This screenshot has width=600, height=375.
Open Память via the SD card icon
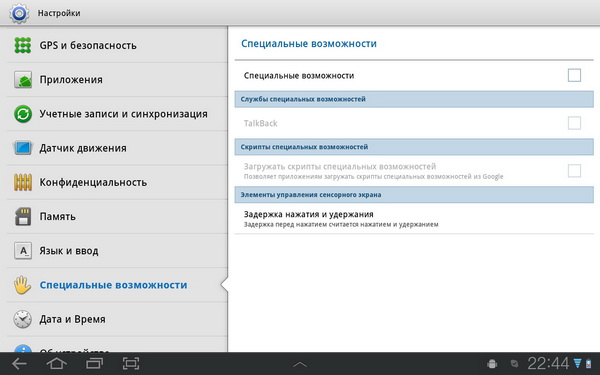pos(23,217)
